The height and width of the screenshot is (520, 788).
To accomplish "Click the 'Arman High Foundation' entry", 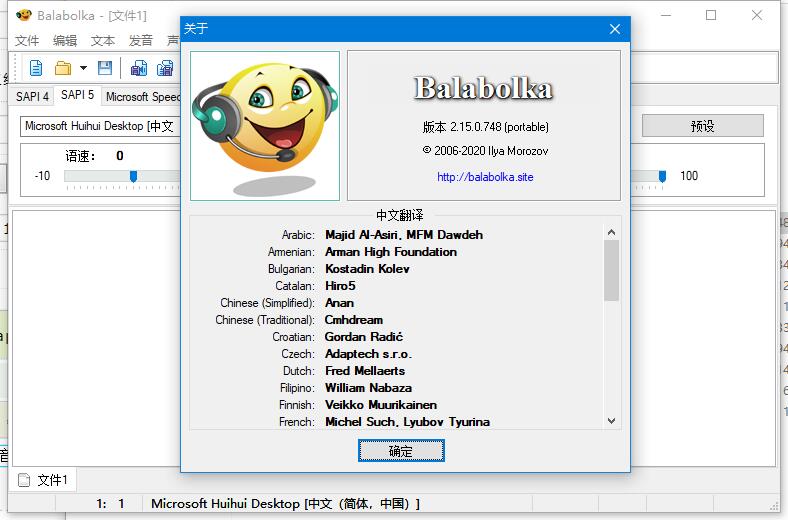I will coord(390,252).
